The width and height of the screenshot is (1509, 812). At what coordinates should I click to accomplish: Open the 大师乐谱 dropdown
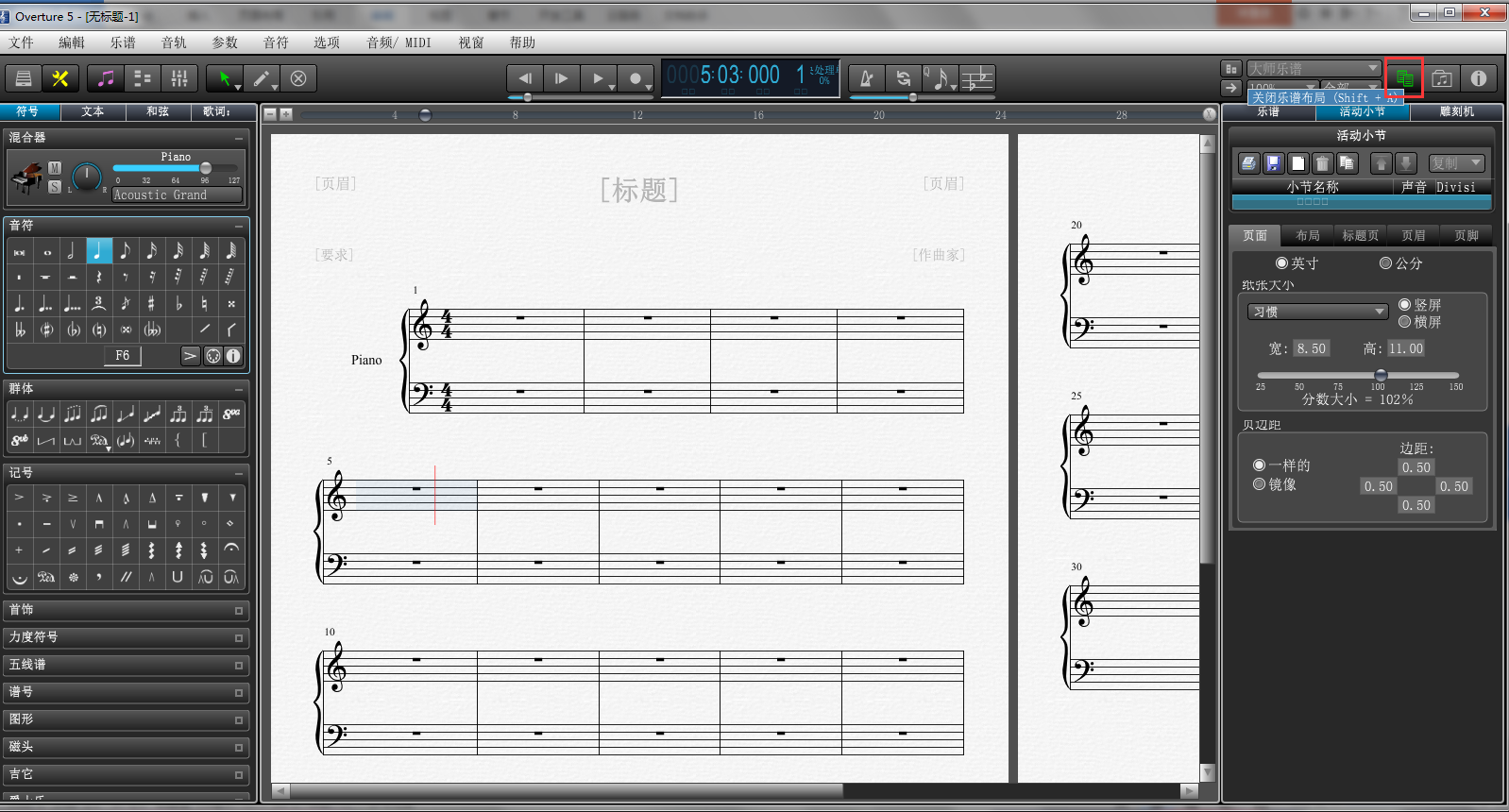(x=1314, y=69)
